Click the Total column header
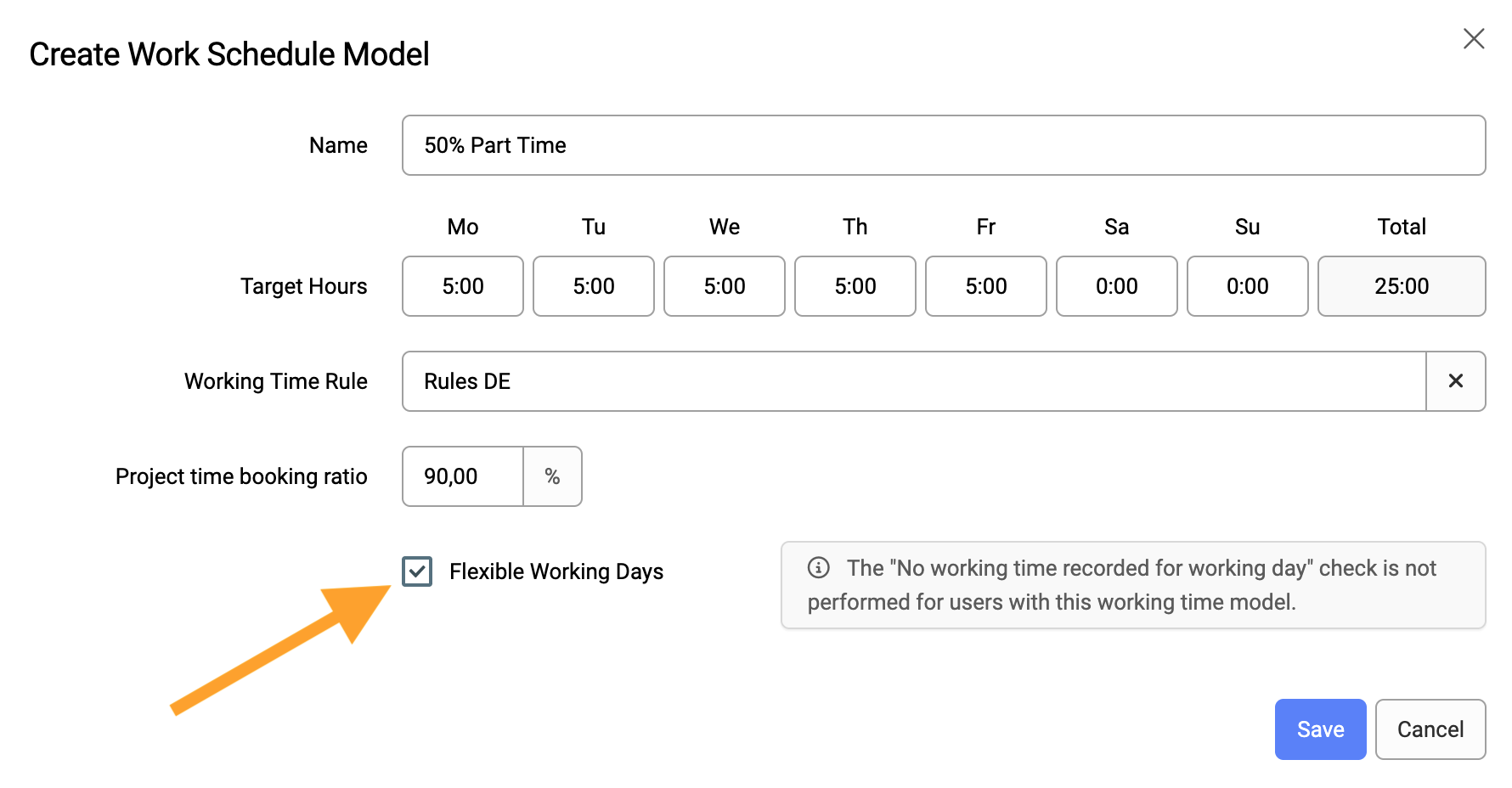 (x=1402, y=227)
